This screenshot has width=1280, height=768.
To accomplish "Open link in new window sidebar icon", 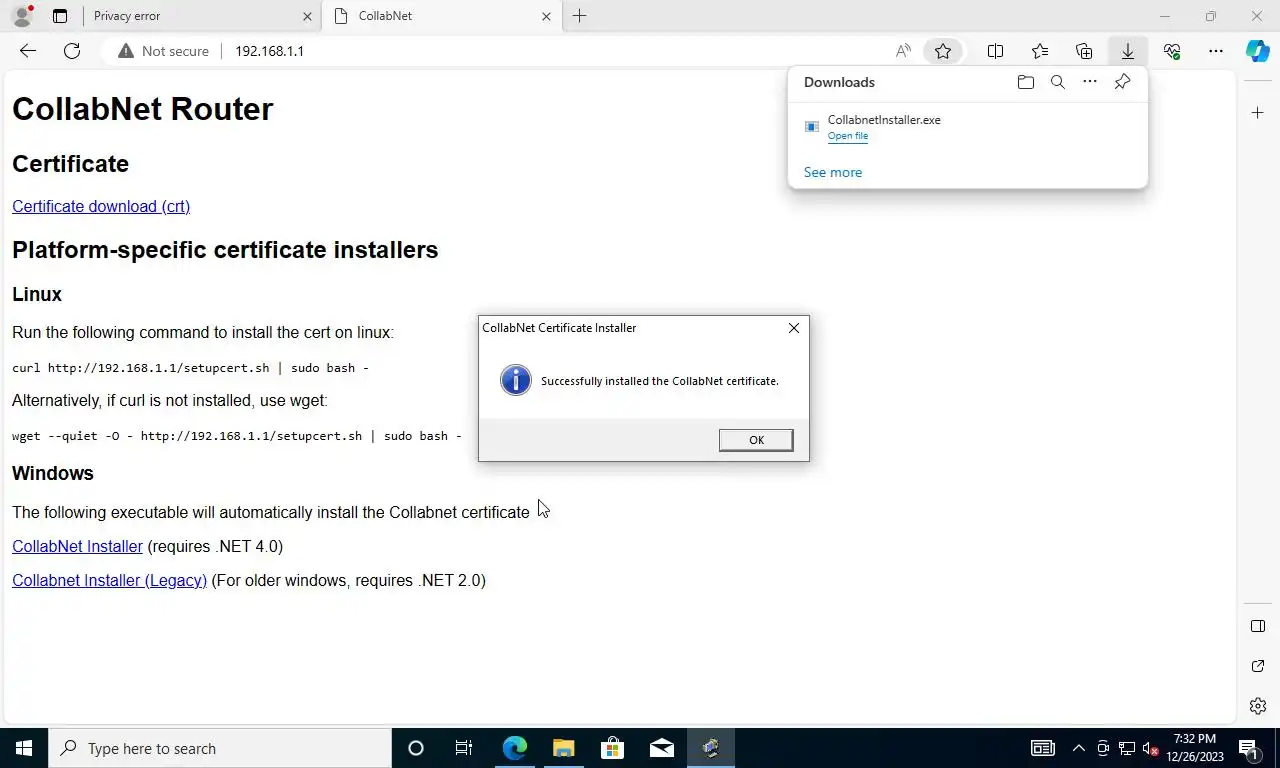I will pyautogui.click(x=1258, y=666).
